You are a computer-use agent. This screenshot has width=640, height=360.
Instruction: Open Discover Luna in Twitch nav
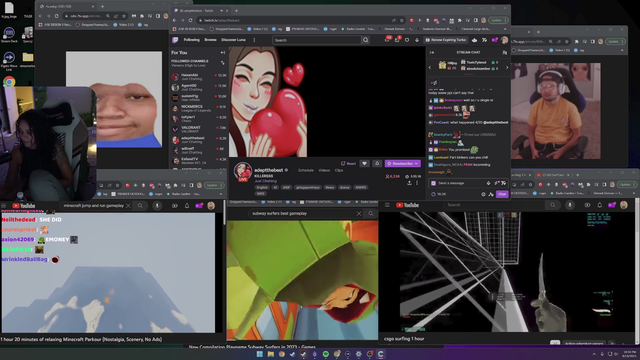[233, 40]
